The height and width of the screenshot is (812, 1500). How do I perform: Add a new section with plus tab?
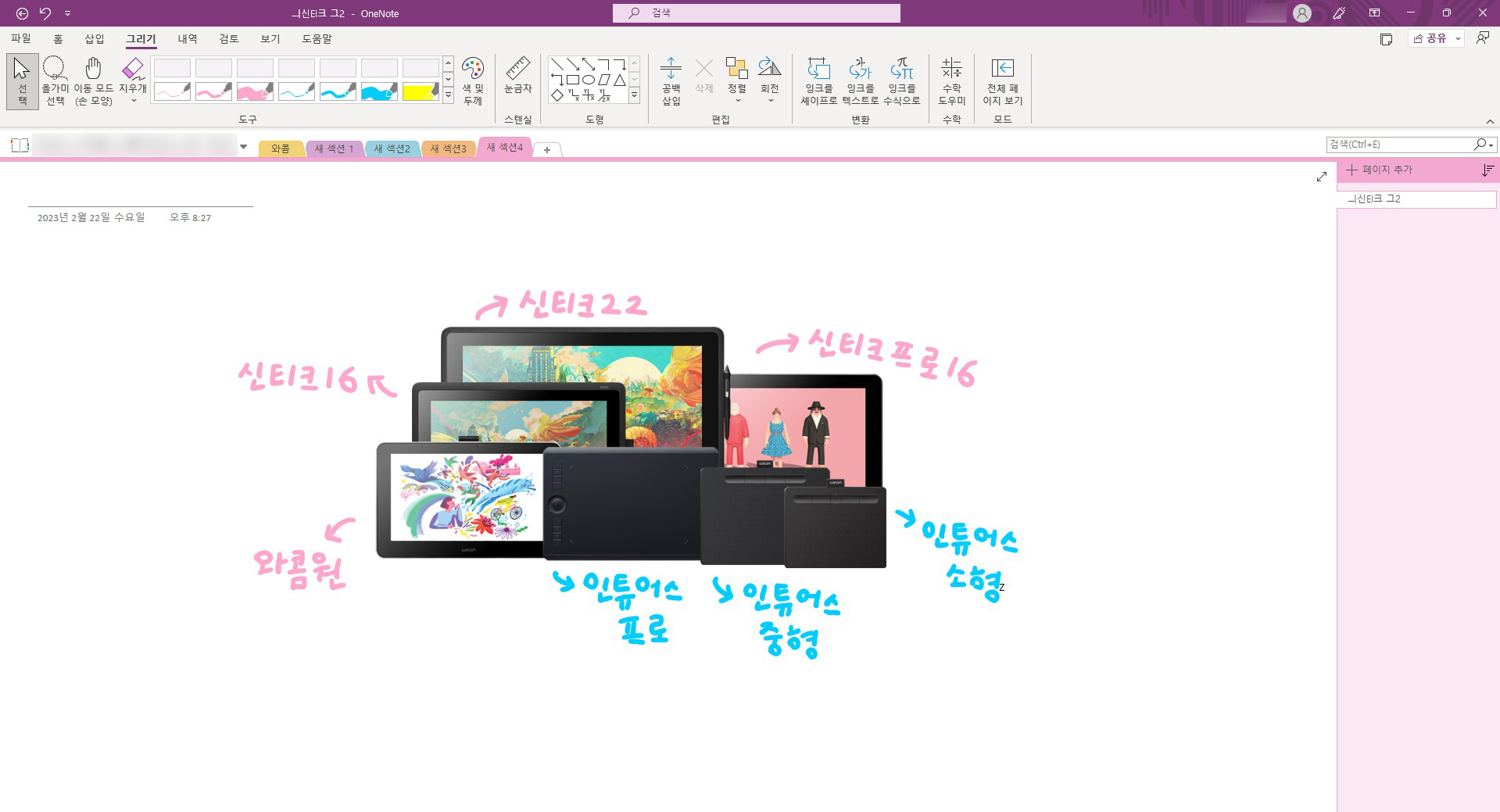coord(547,149)
